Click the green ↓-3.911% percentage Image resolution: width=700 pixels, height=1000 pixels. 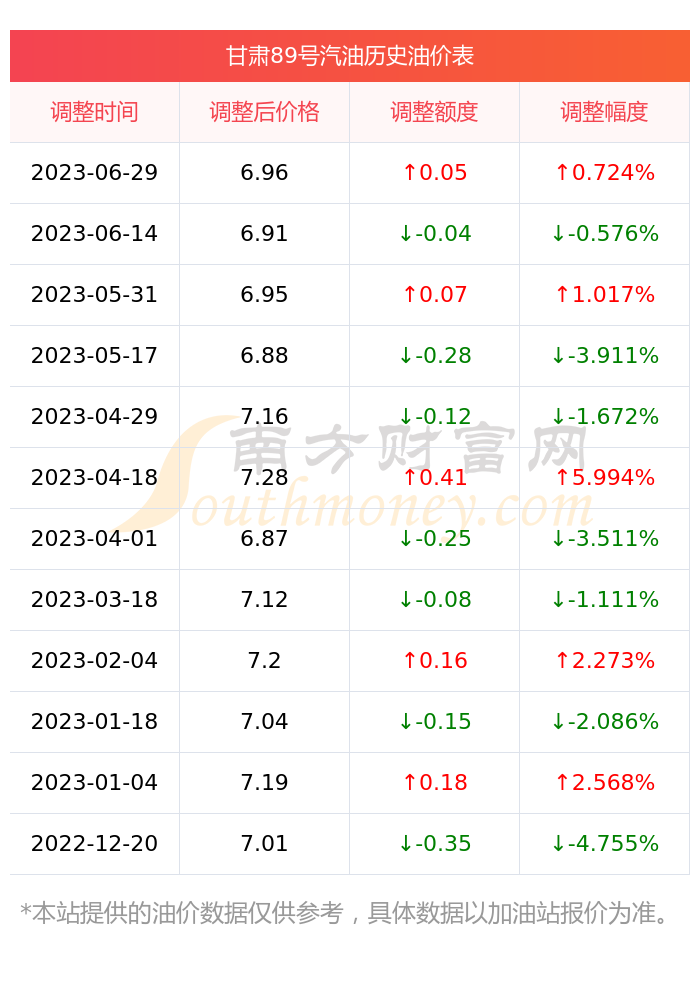[x=604, y=355]
